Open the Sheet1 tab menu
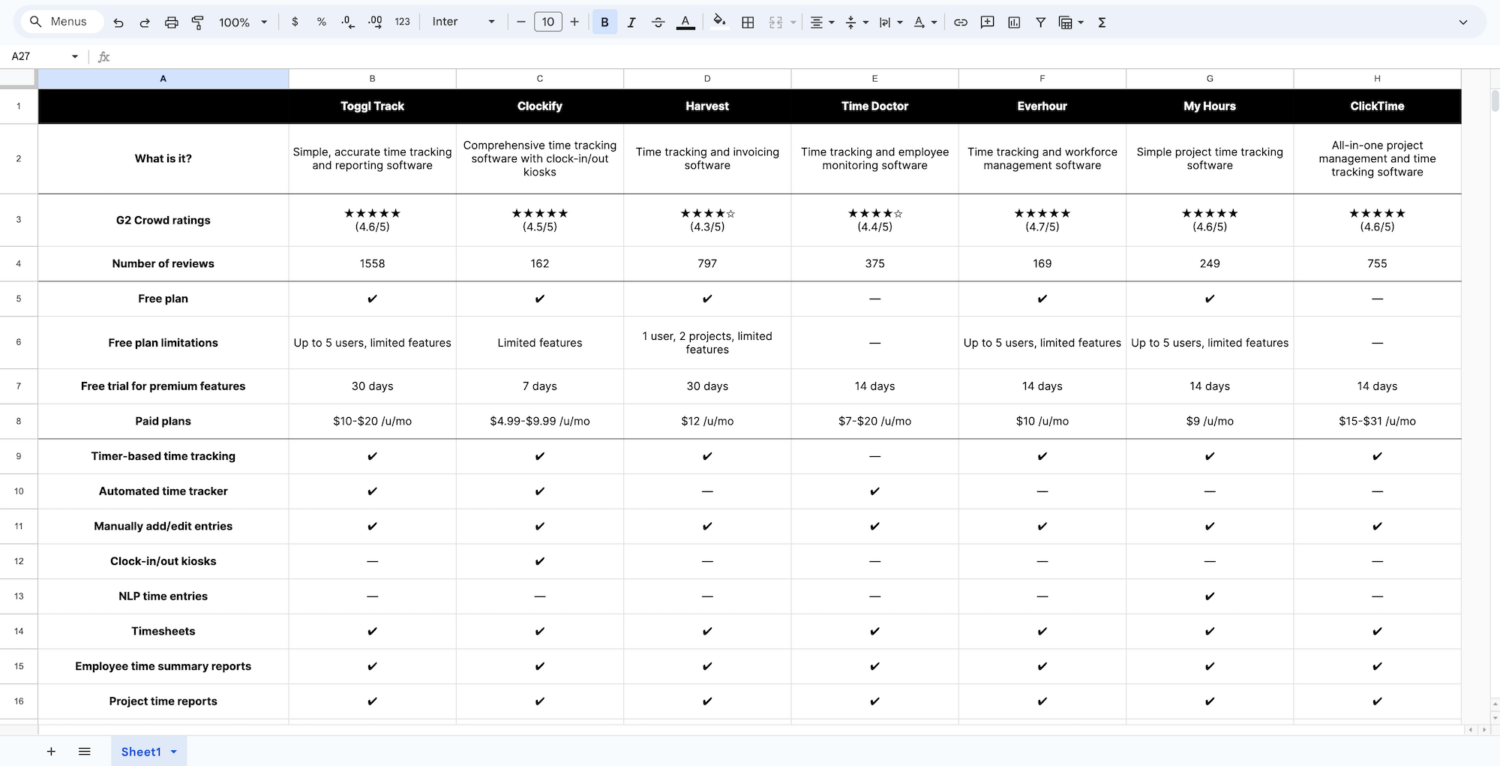This screenshot has height=766, width=1500. coord(171,751)
